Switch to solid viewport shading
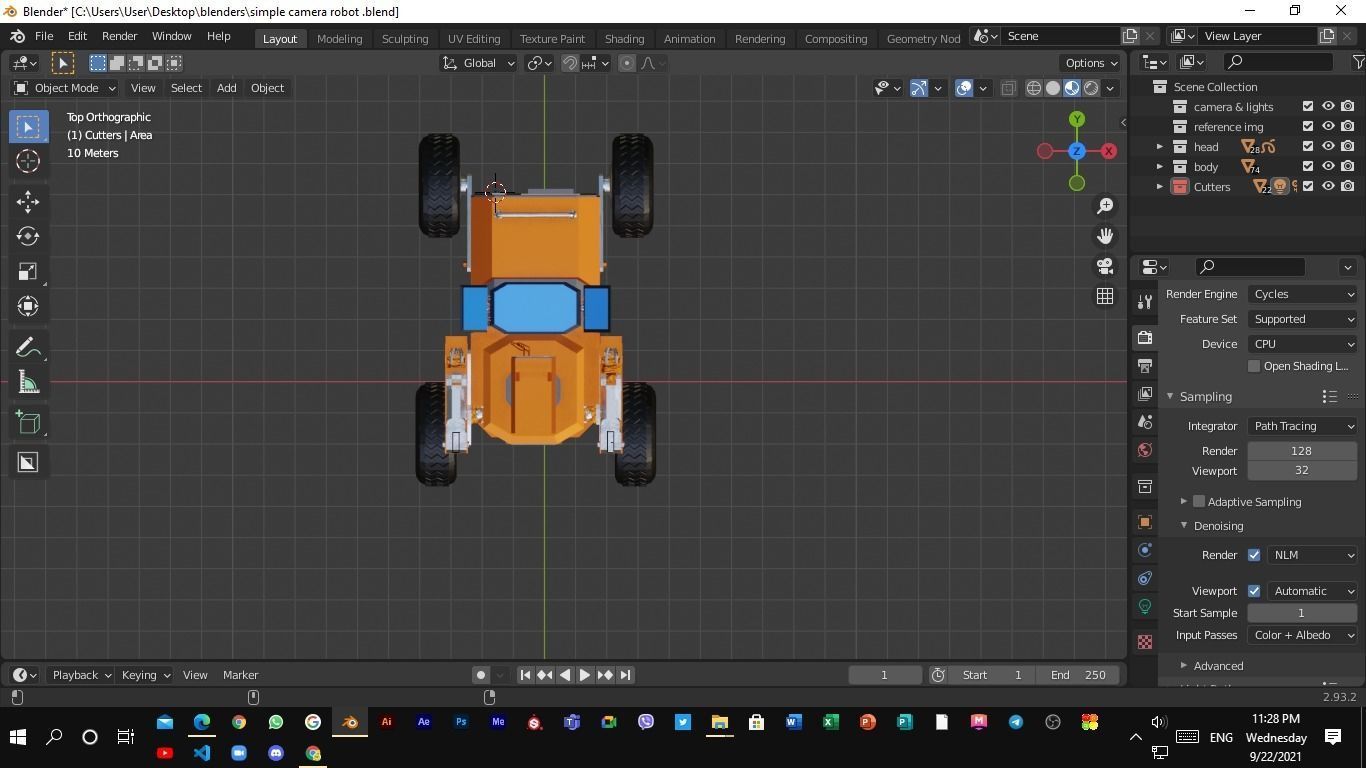Image resolution: width=1366 pixels, height=768 pixels. (1053, 88)
